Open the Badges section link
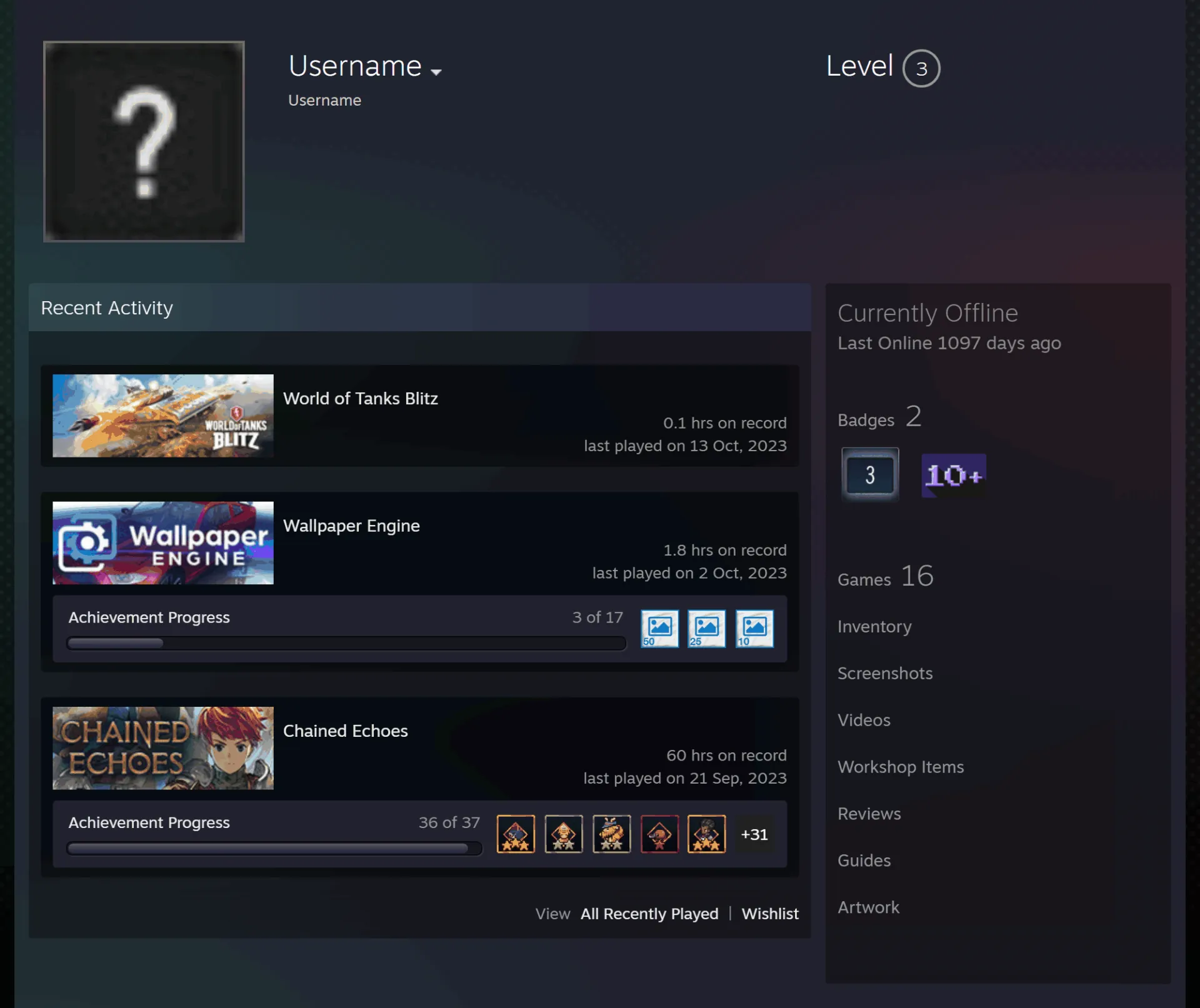 (879, 417)
